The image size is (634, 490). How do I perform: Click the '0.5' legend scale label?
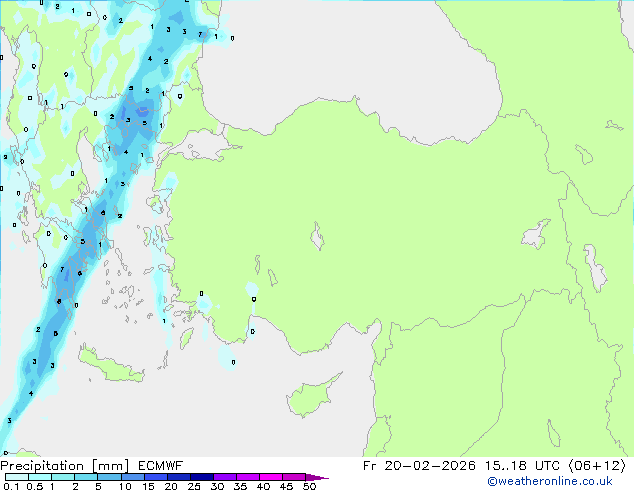pos(35,486)
